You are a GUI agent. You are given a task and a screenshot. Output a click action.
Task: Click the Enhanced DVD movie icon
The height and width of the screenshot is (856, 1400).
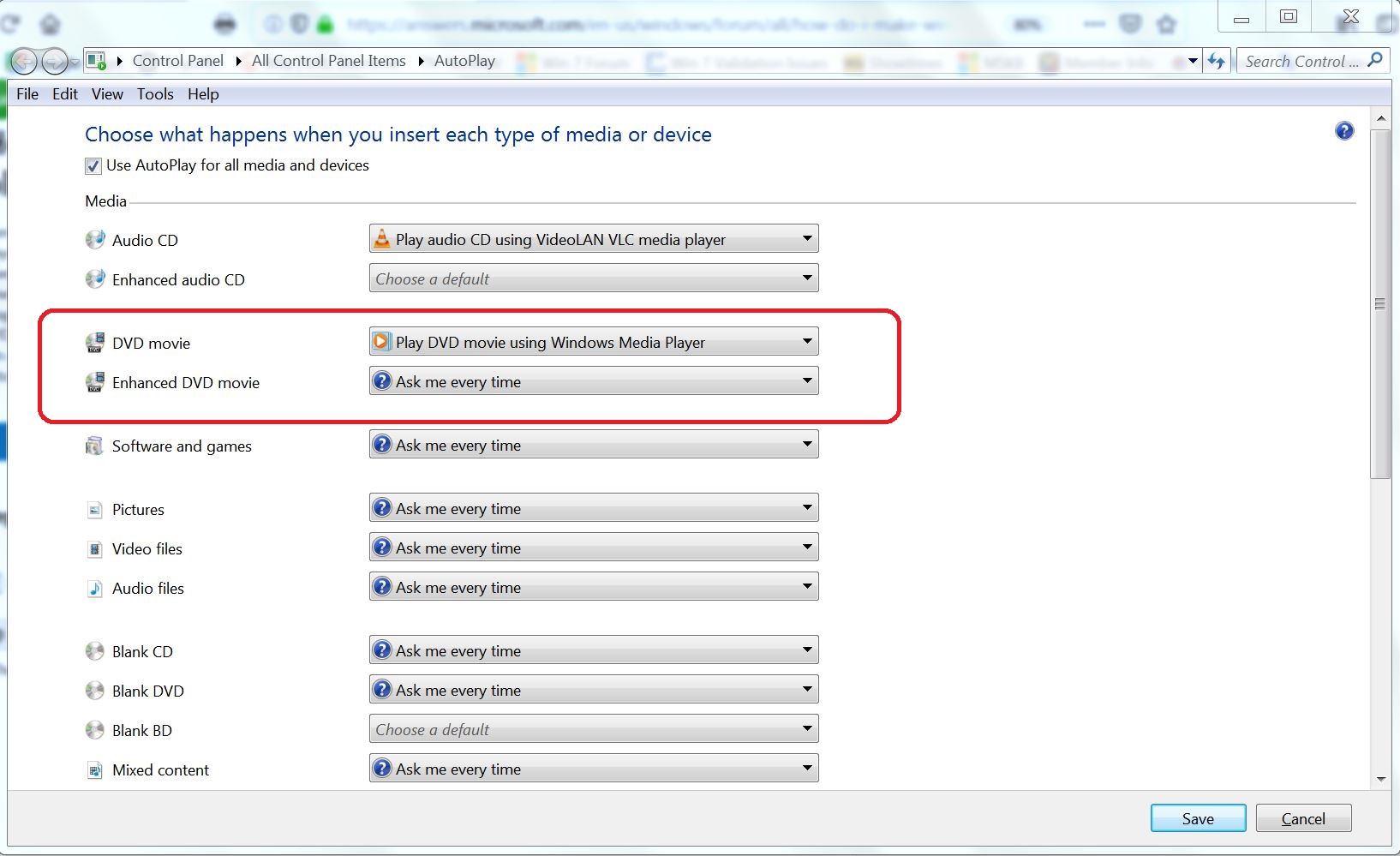[95, 382]
